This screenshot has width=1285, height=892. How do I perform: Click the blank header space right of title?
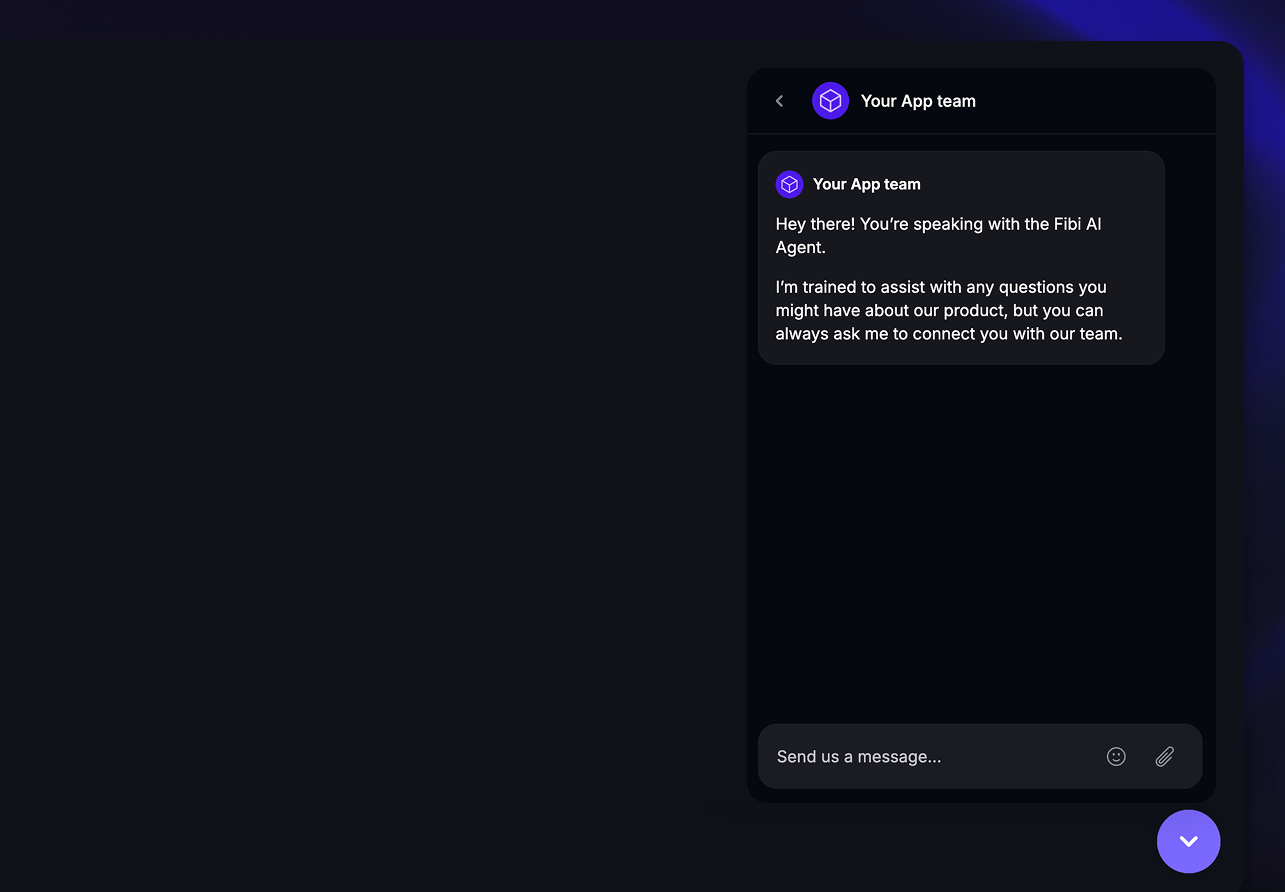tap(1100, 101)
